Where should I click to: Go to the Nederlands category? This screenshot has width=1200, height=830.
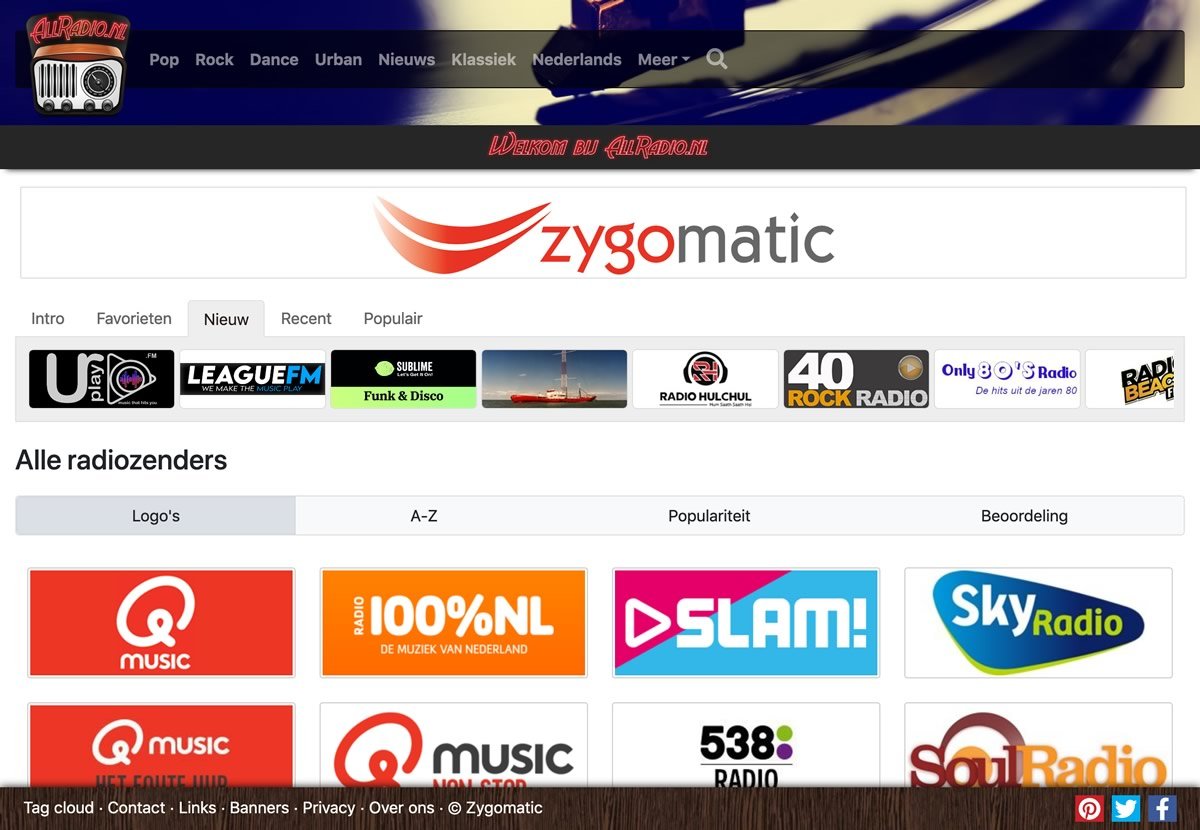[577, 60]
